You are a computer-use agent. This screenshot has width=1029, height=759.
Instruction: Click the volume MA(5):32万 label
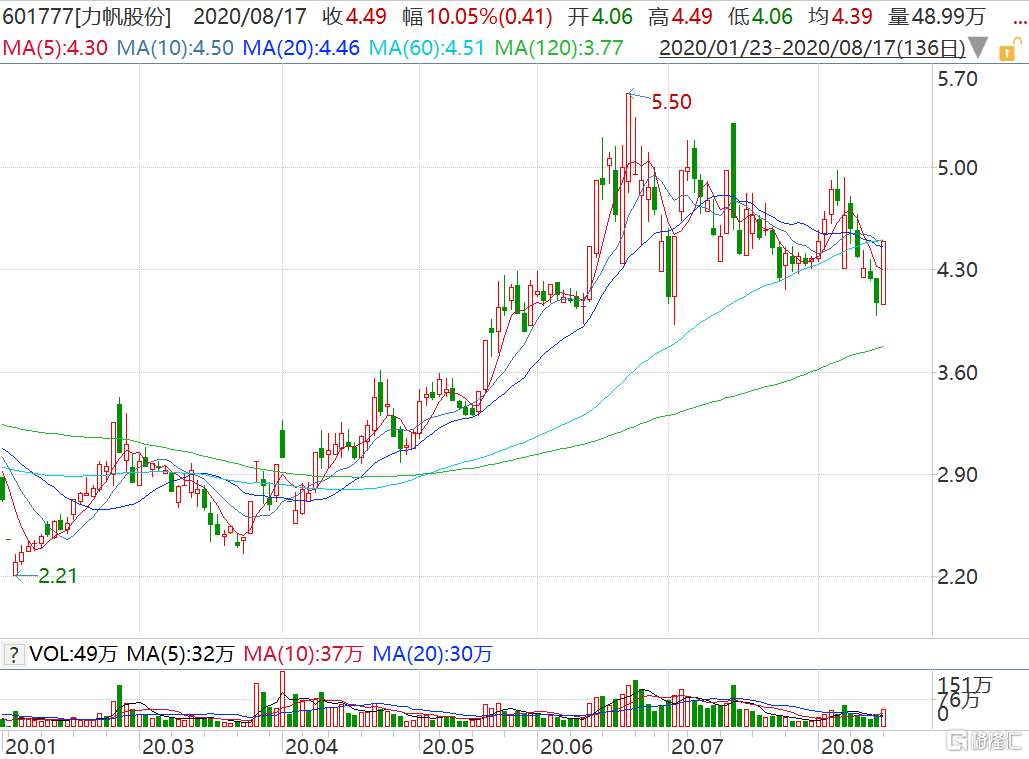(x=180, y=654)
